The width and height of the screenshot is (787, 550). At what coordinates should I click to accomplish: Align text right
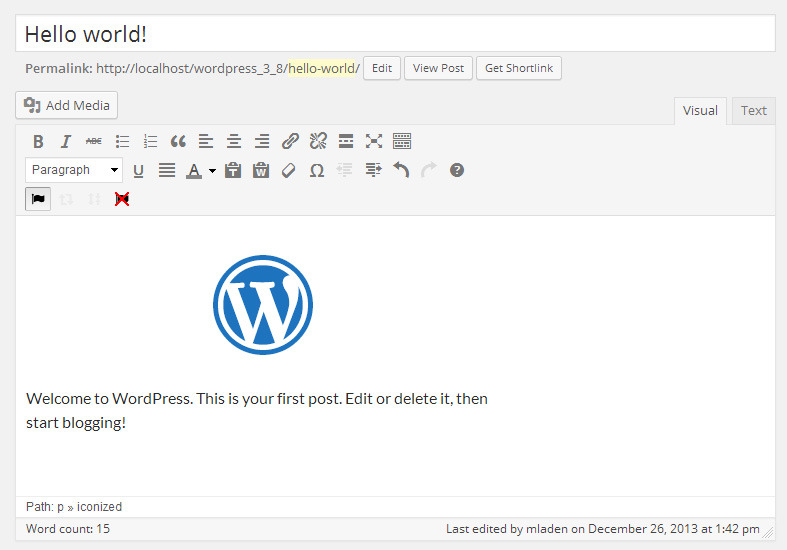click(x=262, y=142)
